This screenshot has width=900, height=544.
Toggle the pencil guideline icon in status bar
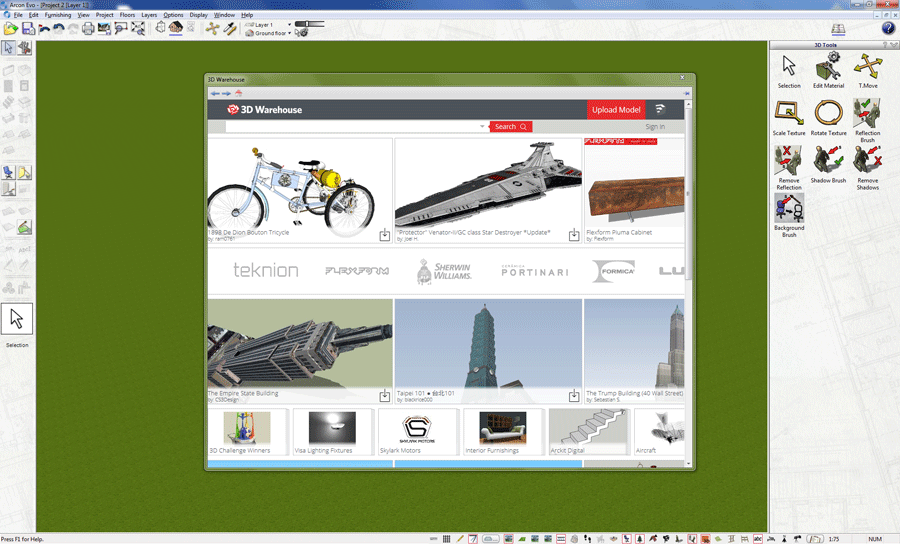[459, 539]
